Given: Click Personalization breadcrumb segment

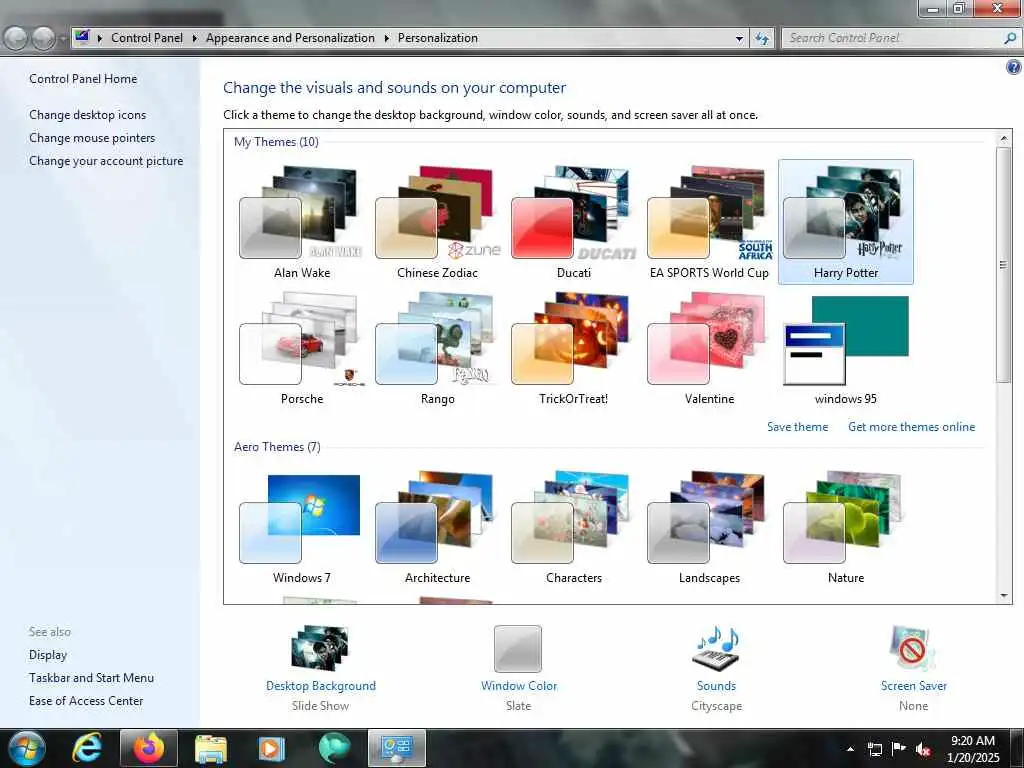Looking at the screenshot, I should coord(438,38).
